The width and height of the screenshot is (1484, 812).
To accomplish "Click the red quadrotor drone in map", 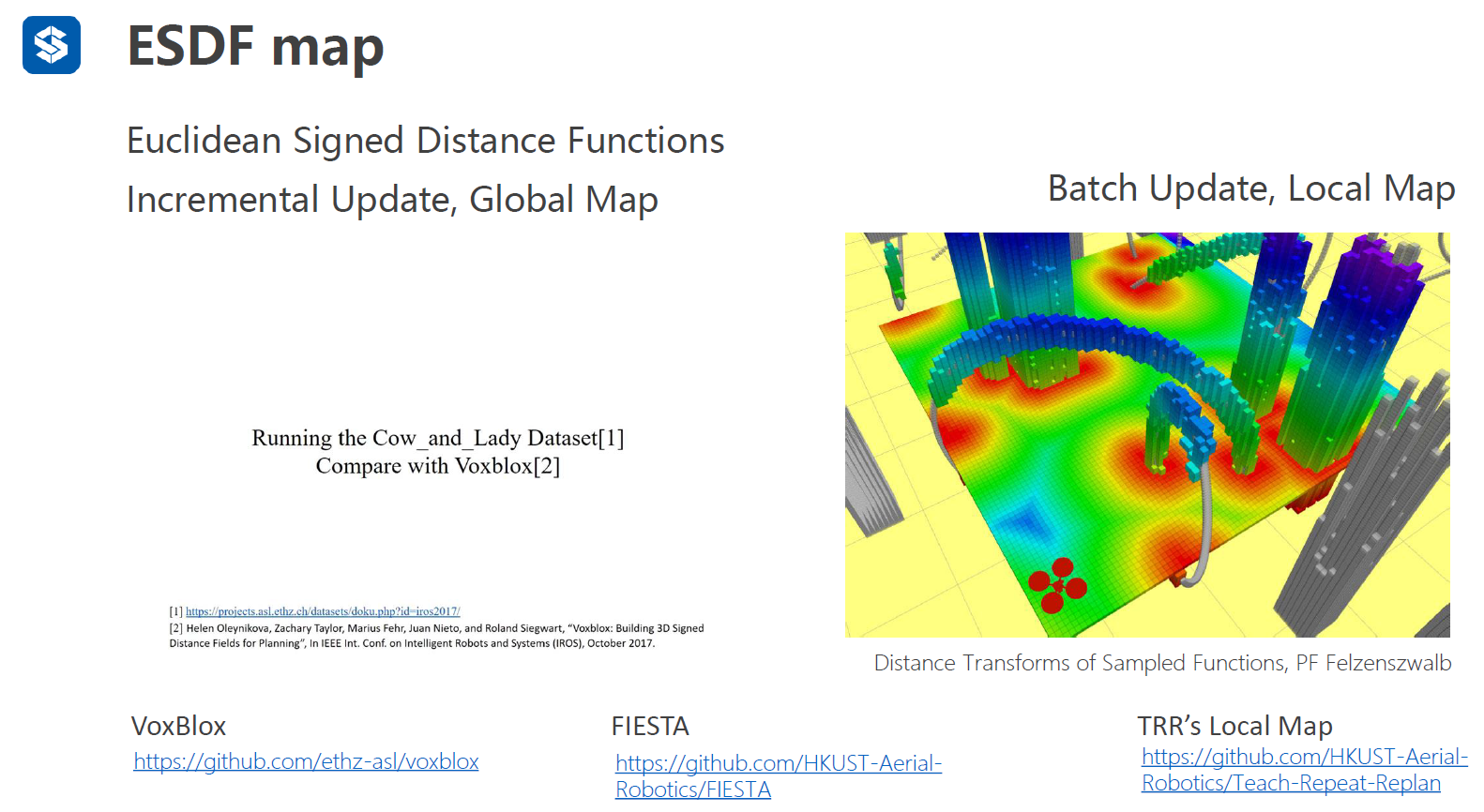I will pos(1057,585).
